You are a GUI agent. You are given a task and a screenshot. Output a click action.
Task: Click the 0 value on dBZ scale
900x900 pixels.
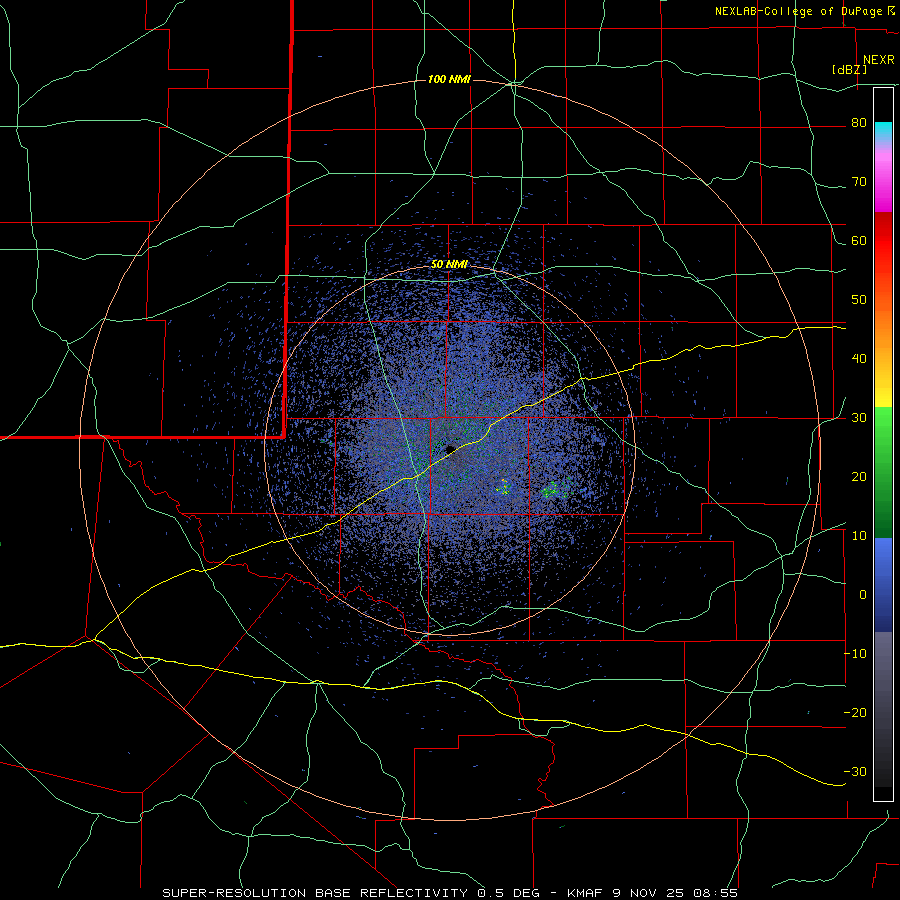(x=863, y=595)
